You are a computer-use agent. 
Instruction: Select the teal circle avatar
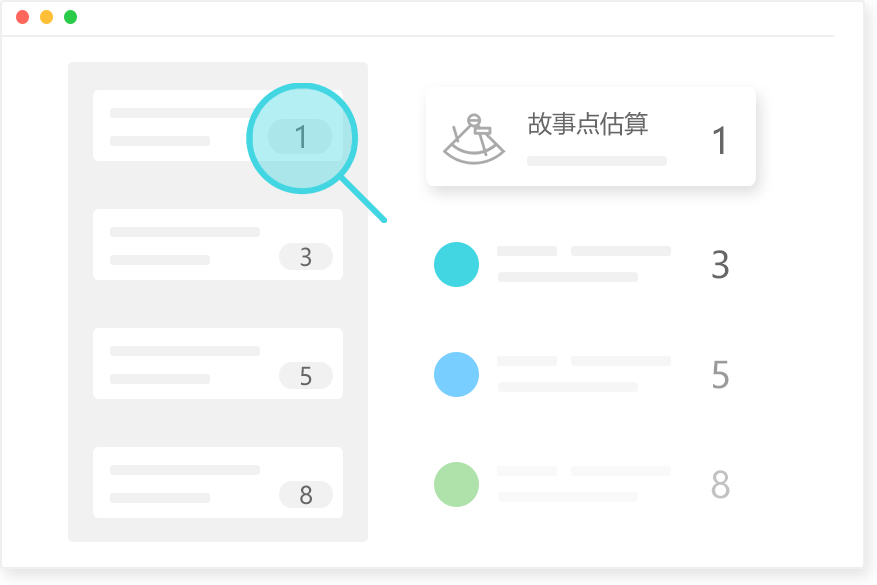[456, 265]
